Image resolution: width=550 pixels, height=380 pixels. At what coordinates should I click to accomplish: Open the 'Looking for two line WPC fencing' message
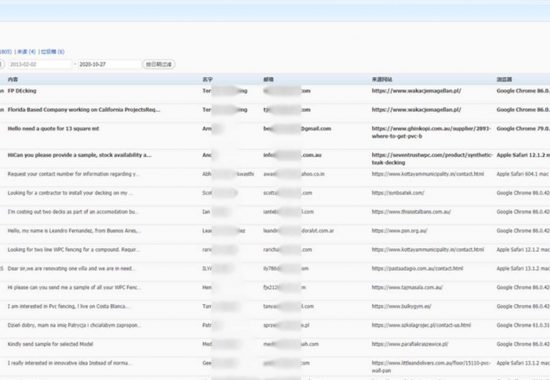pyautogui.click(x=73, y=250)
